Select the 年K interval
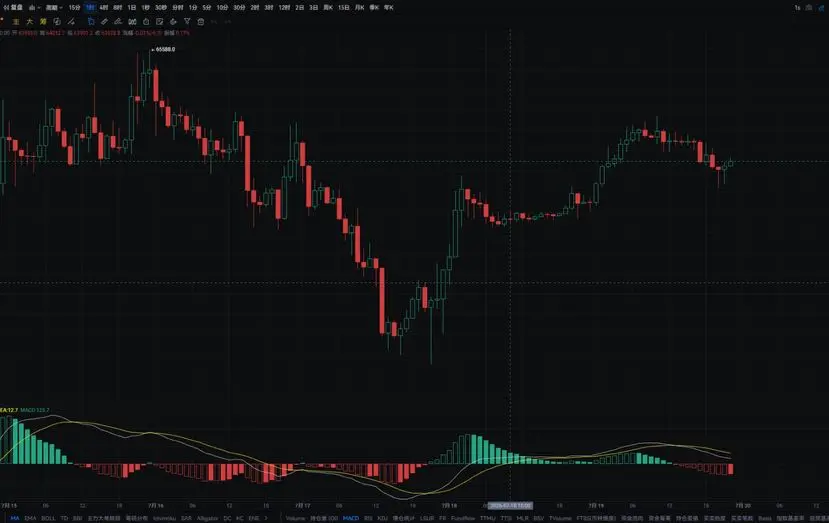Viewport: 829px width, 523px height. pyautogui.click(x=389, y=7)
